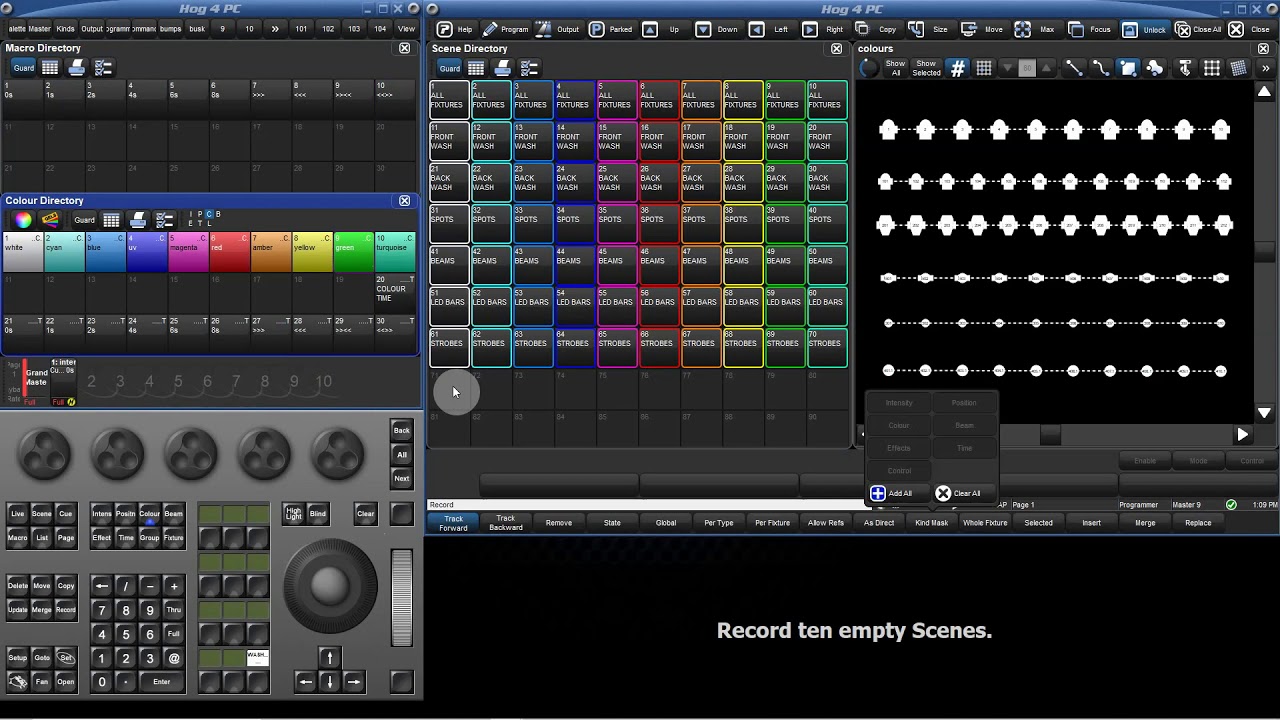The image size is (1280, 720).
Task: Toggle the Unlock button in top toolbar
Action: click(1144, 29)
